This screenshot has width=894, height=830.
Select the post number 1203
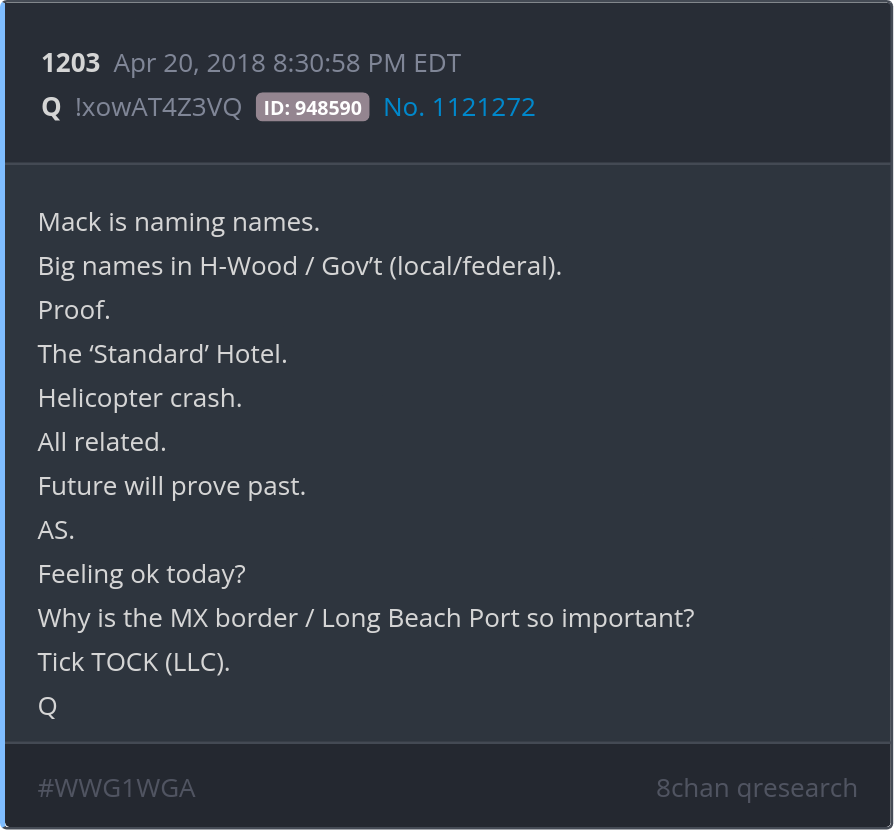(x=71, y=63)
